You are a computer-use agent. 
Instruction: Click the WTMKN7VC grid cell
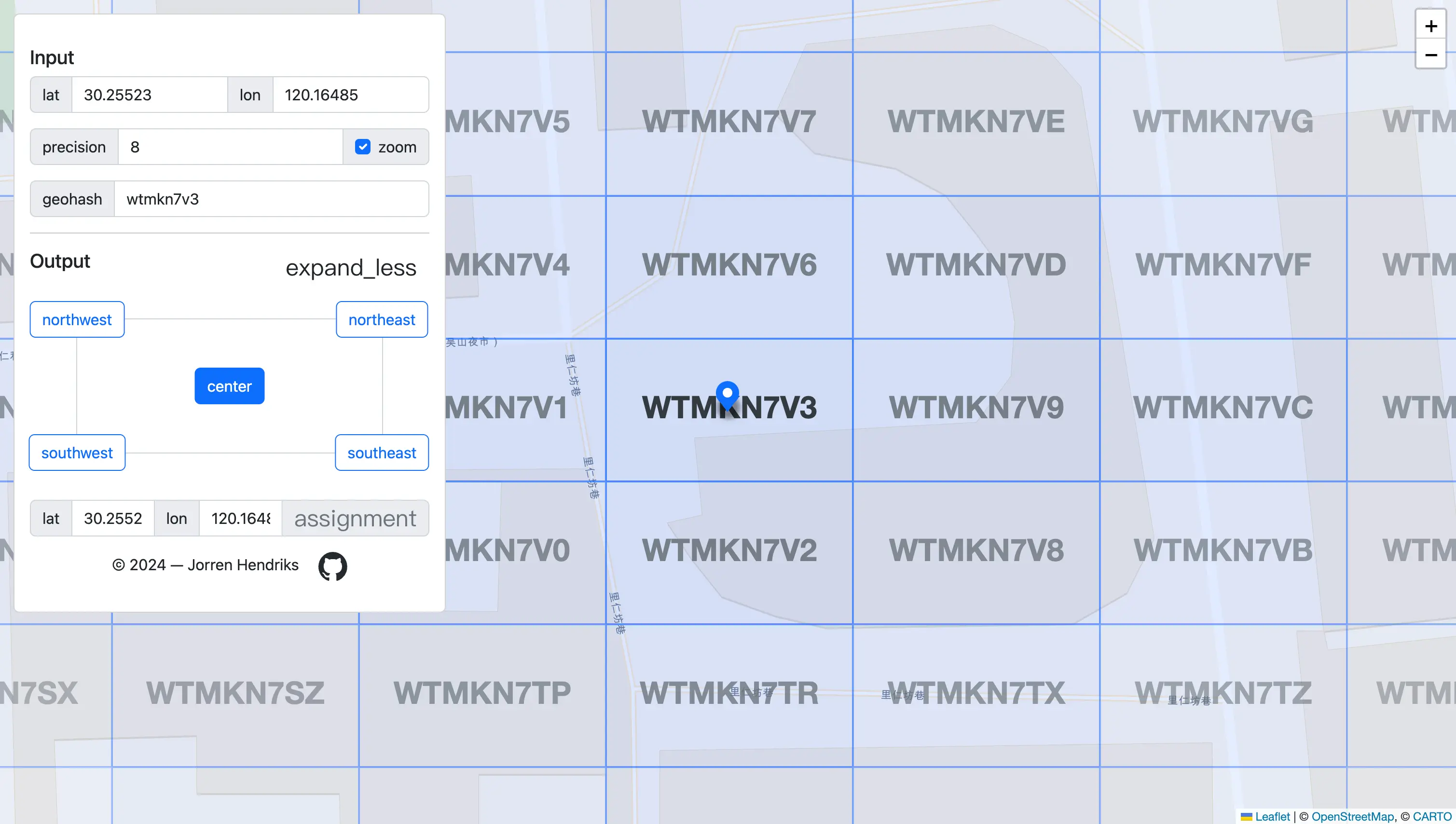coord(1223,410)
